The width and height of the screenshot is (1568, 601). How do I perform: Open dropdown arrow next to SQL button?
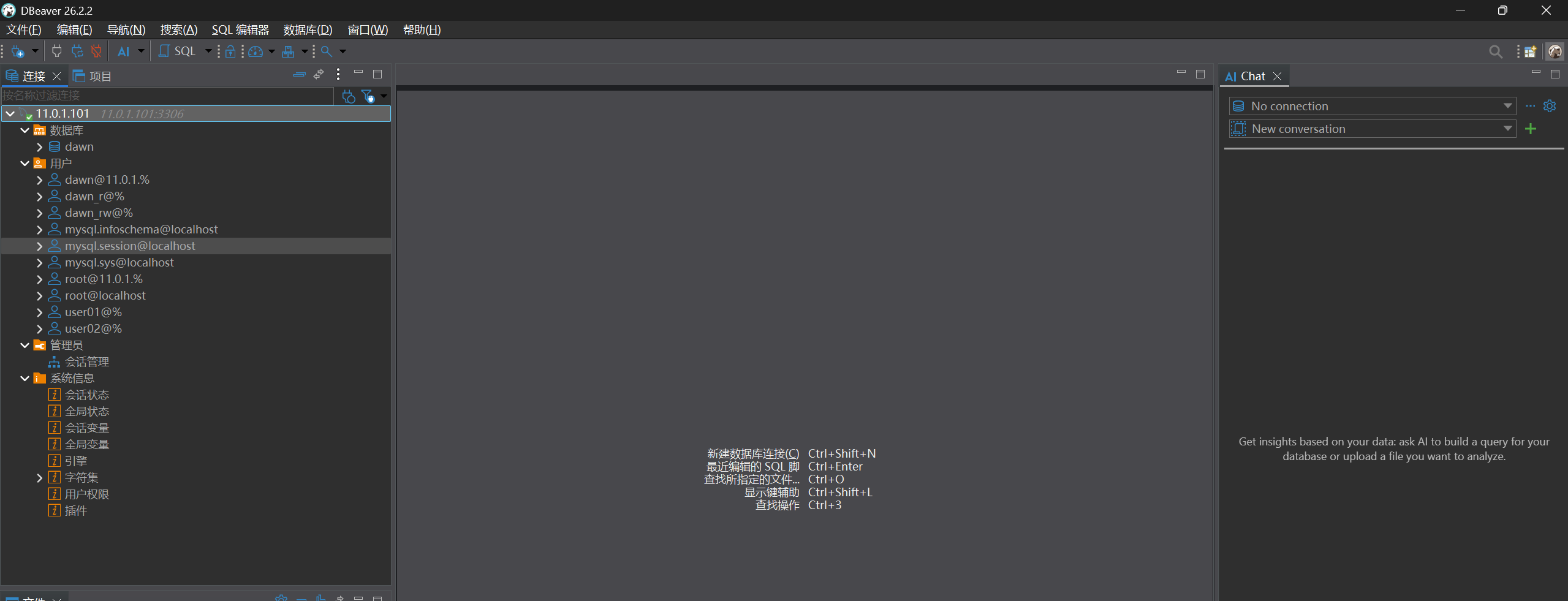click(x=208, y=51)
